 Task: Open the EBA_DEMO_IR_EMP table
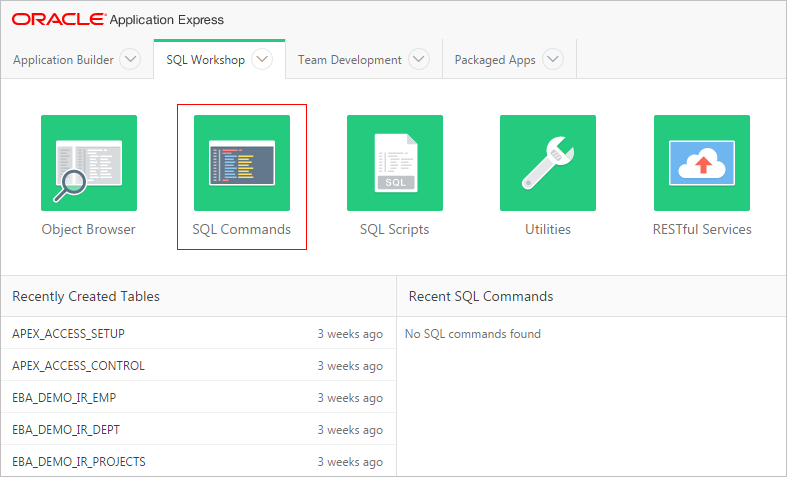click(x=65, y=398)
